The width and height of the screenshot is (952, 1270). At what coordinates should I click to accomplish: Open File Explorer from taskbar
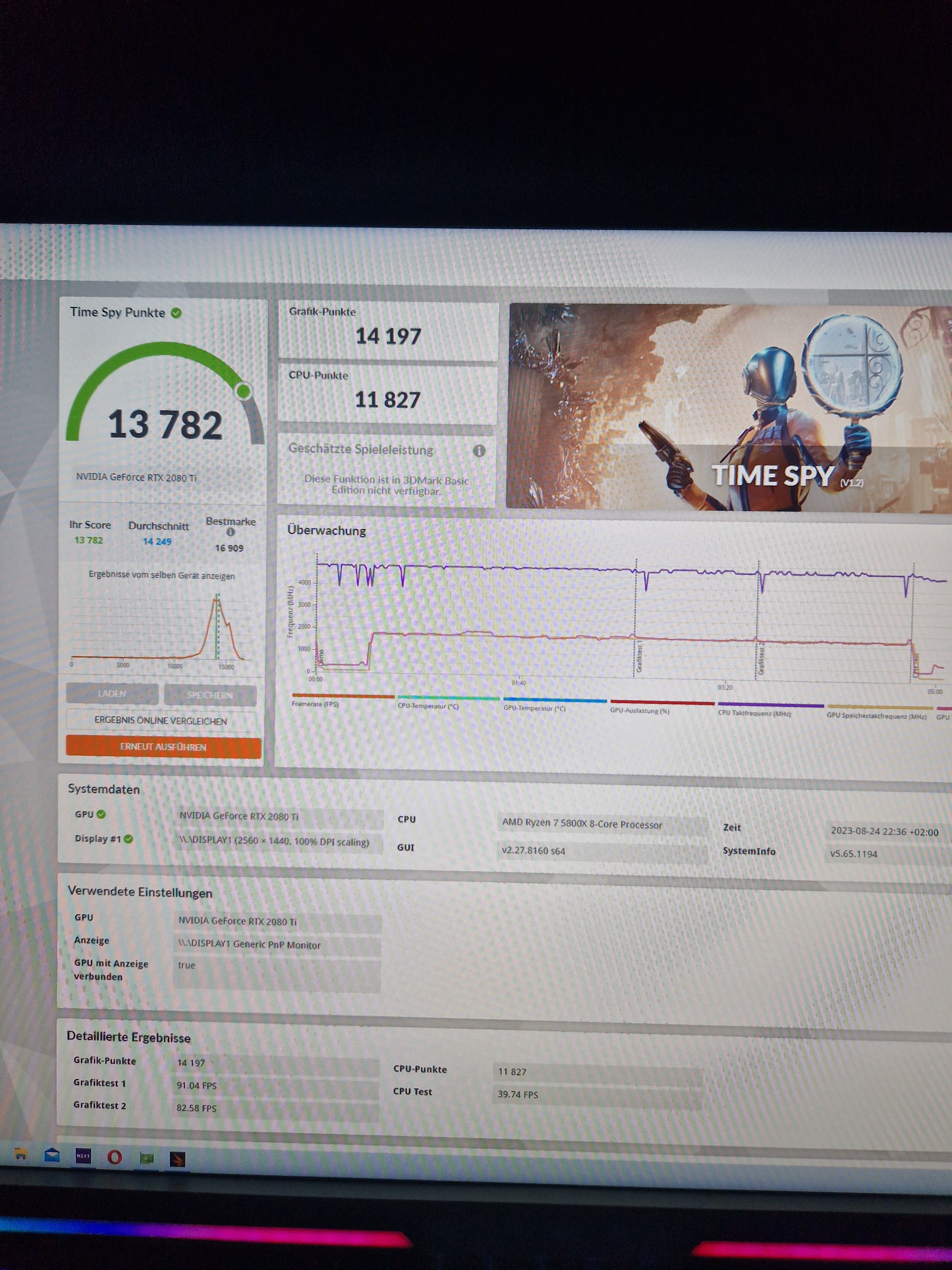(x=21, y=1153)
